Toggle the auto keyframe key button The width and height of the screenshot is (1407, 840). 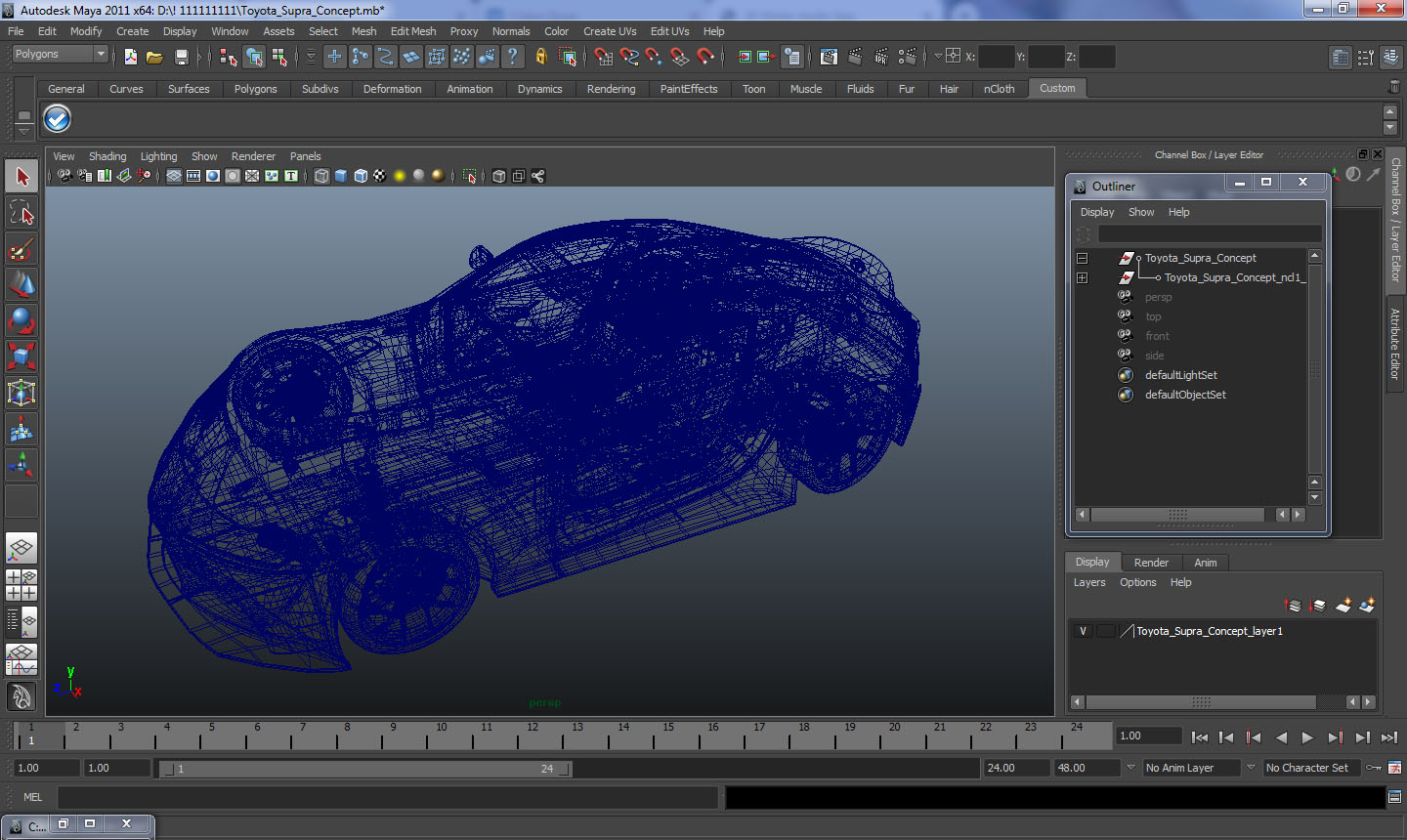click(1373, 768)
